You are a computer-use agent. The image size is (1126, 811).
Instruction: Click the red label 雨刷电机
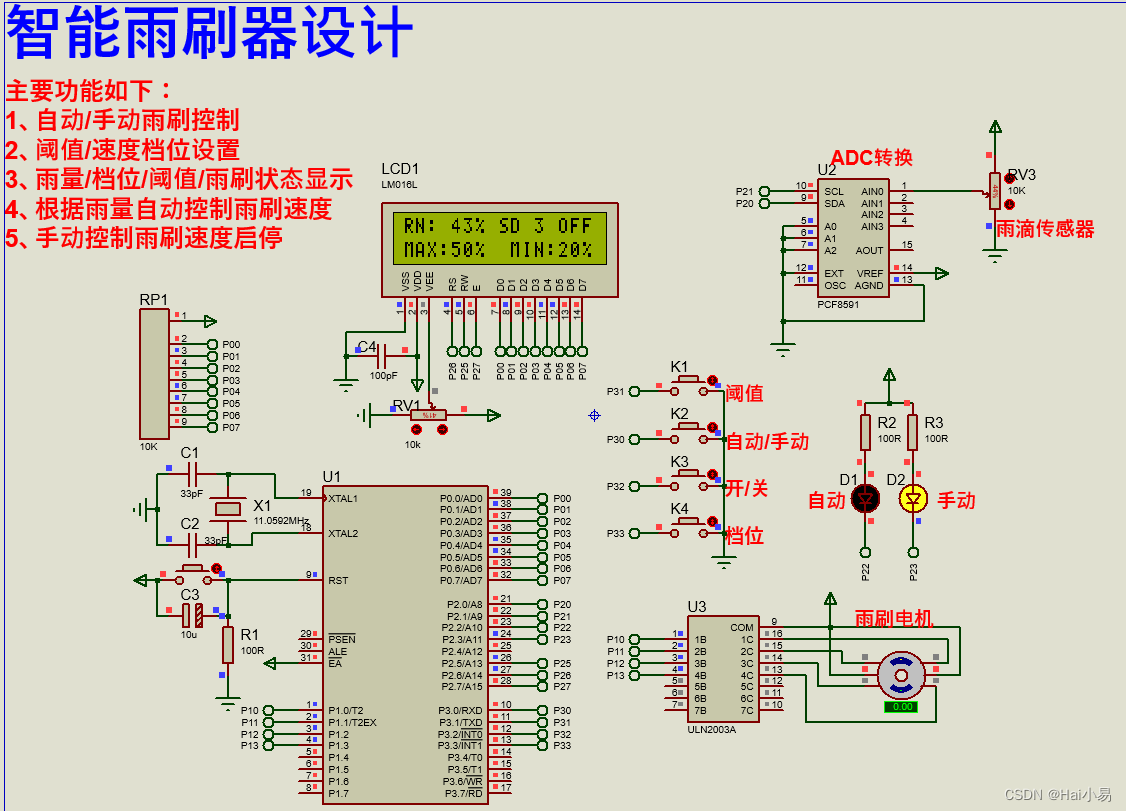893,618
